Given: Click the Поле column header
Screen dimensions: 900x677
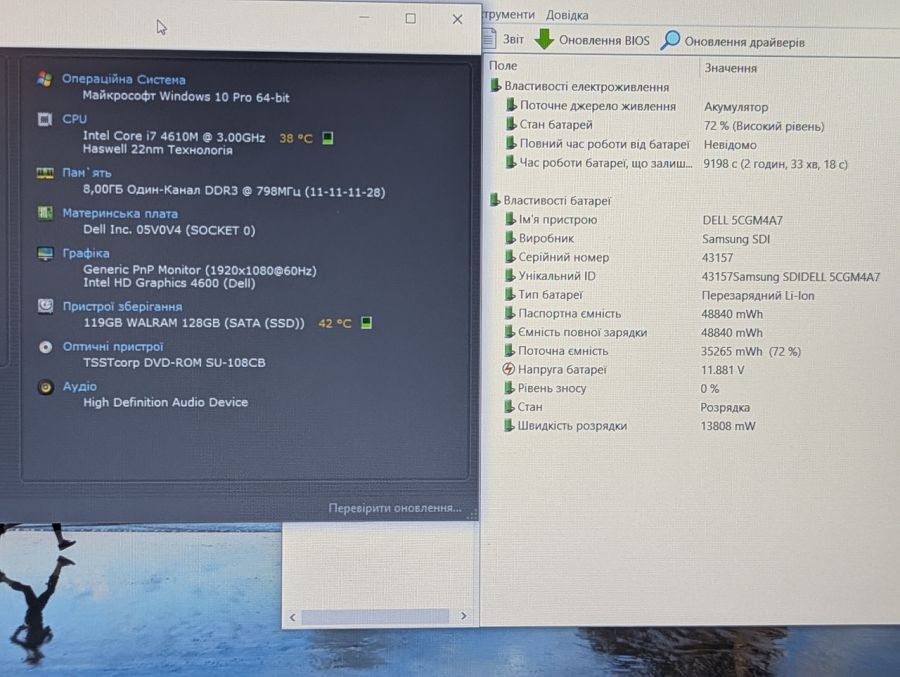Looking at the screenshot, I should (x=503, y=65).
